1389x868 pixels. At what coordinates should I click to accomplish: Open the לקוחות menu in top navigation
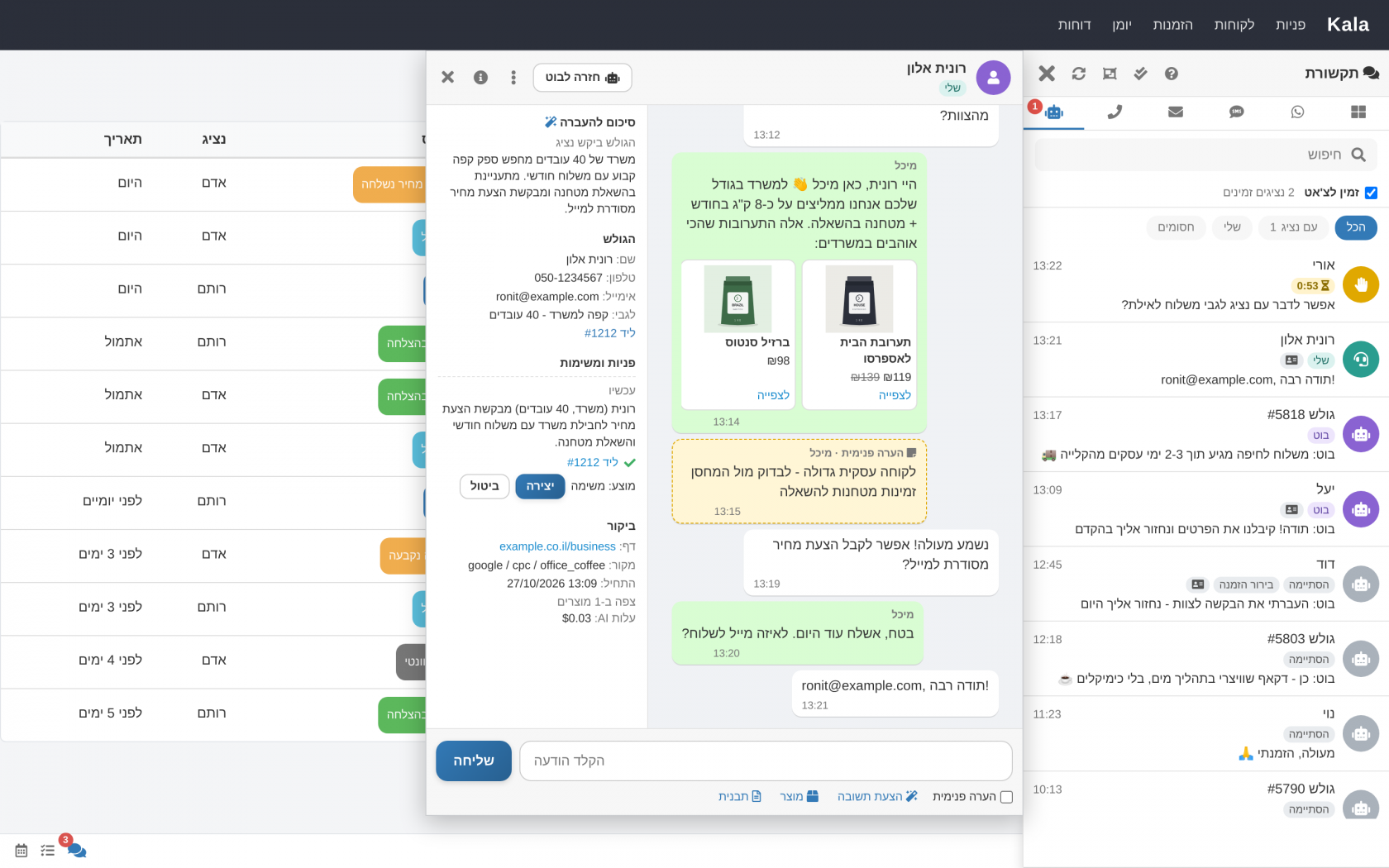click(1234, 25)
